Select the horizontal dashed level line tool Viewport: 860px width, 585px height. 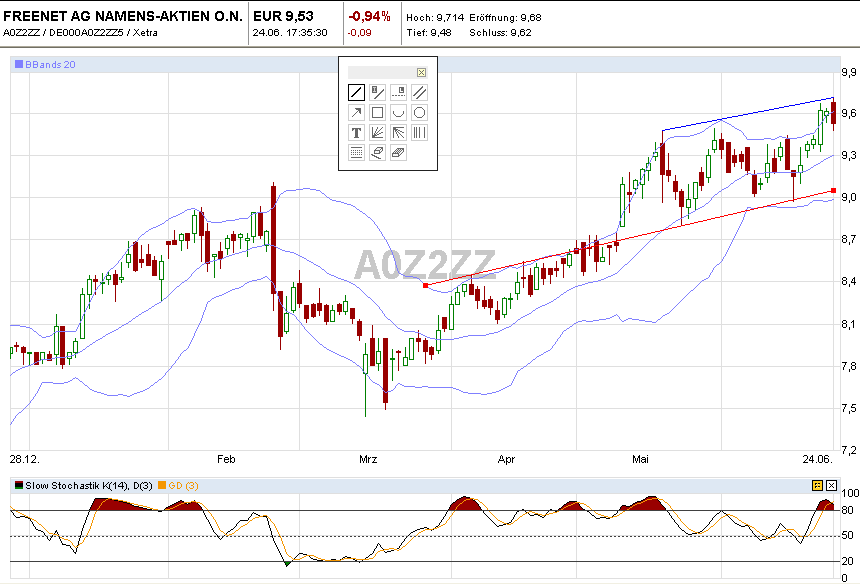click(x=398, y=92)
